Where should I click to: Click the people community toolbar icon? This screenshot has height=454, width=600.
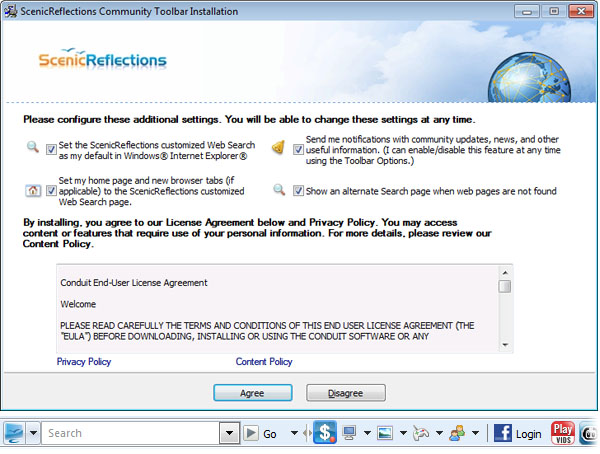(457, 433)
